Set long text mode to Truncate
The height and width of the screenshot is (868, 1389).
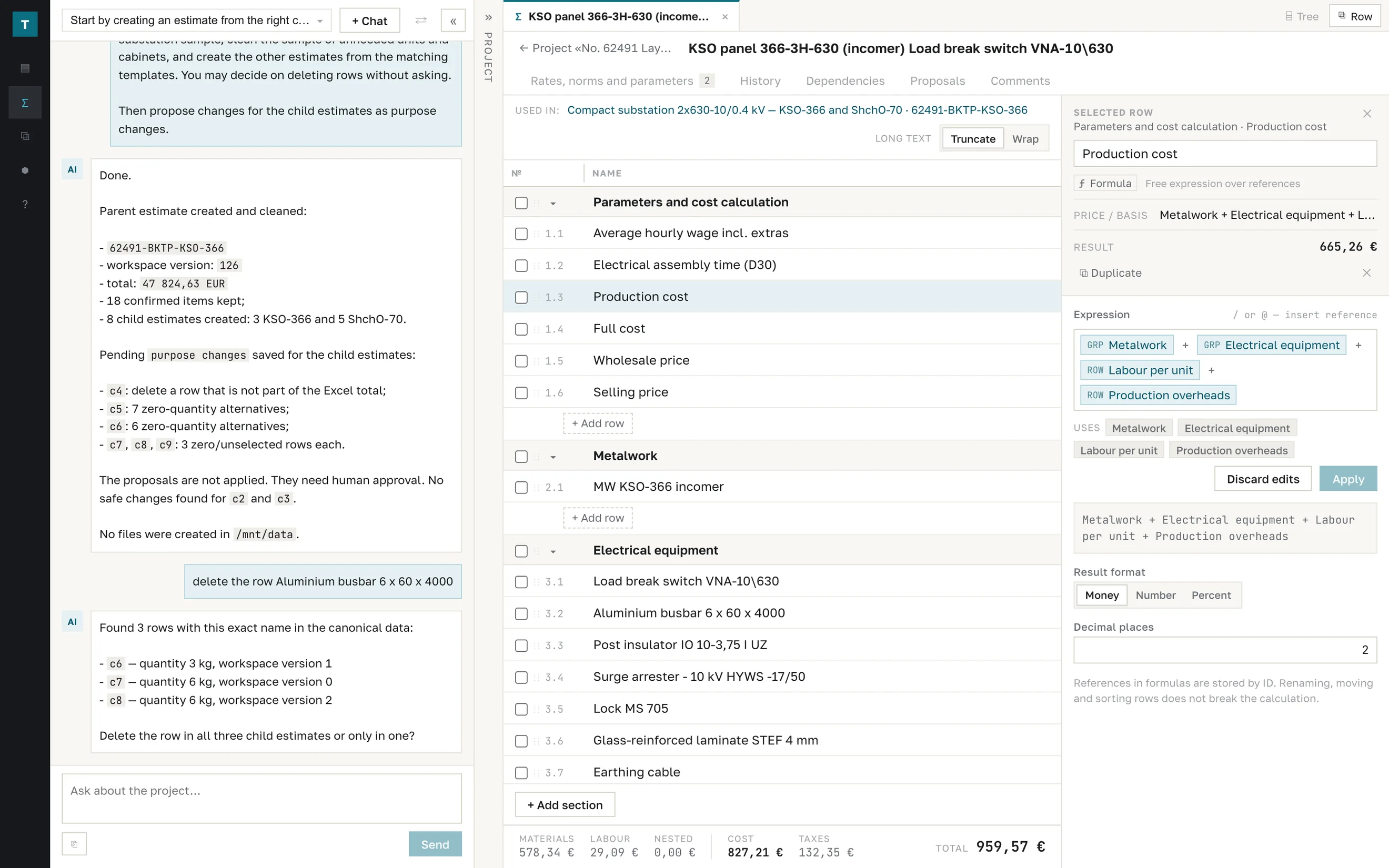tap(973, 139)
